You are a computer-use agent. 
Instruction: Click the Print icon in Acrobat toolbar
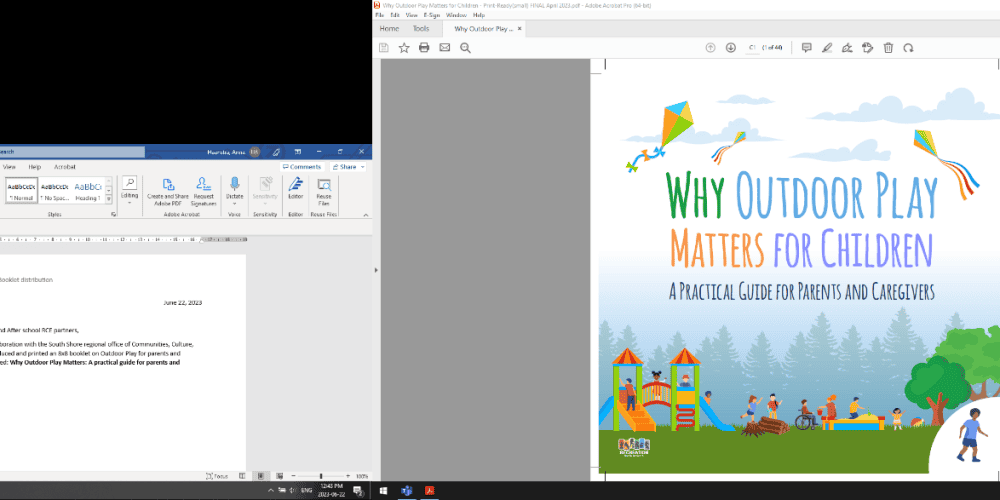click(424, 48)
